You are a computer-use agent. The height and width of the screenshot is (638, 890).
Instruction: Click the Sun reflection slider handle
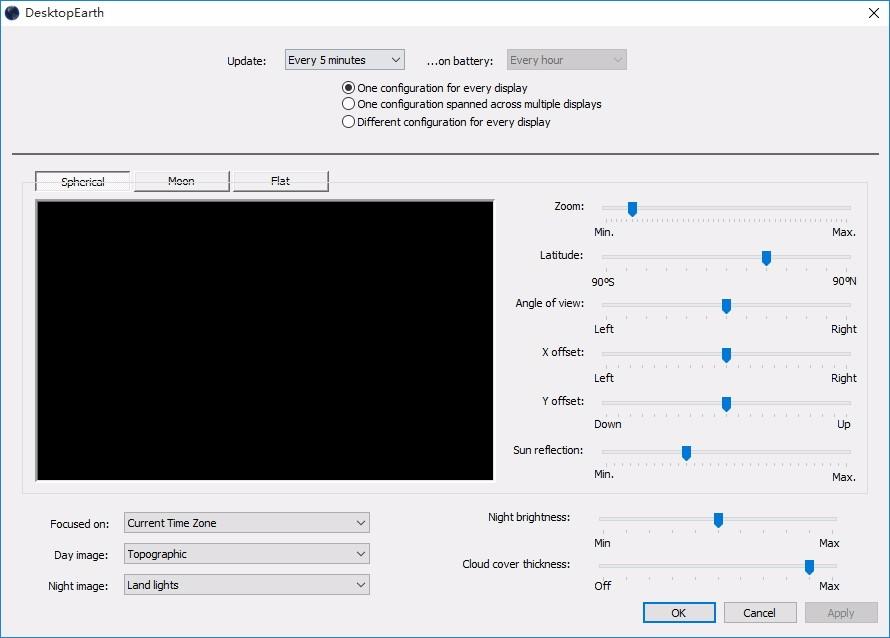point(686,452)
